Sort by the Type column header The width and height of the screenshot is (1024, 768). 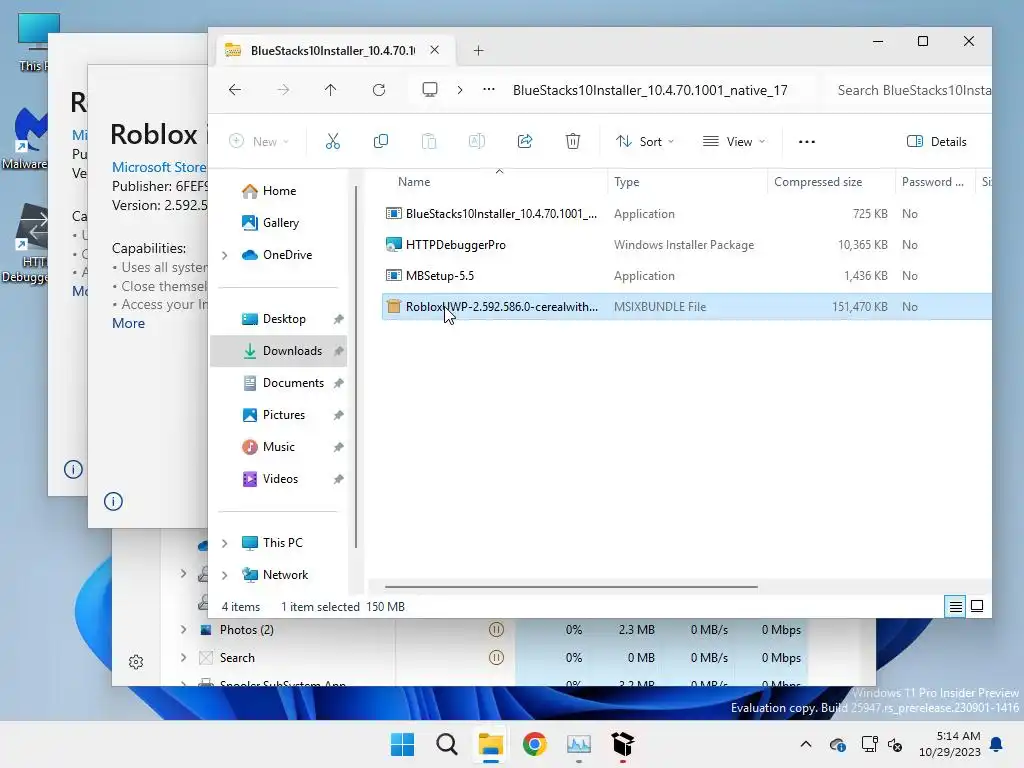tap(626, 182)
